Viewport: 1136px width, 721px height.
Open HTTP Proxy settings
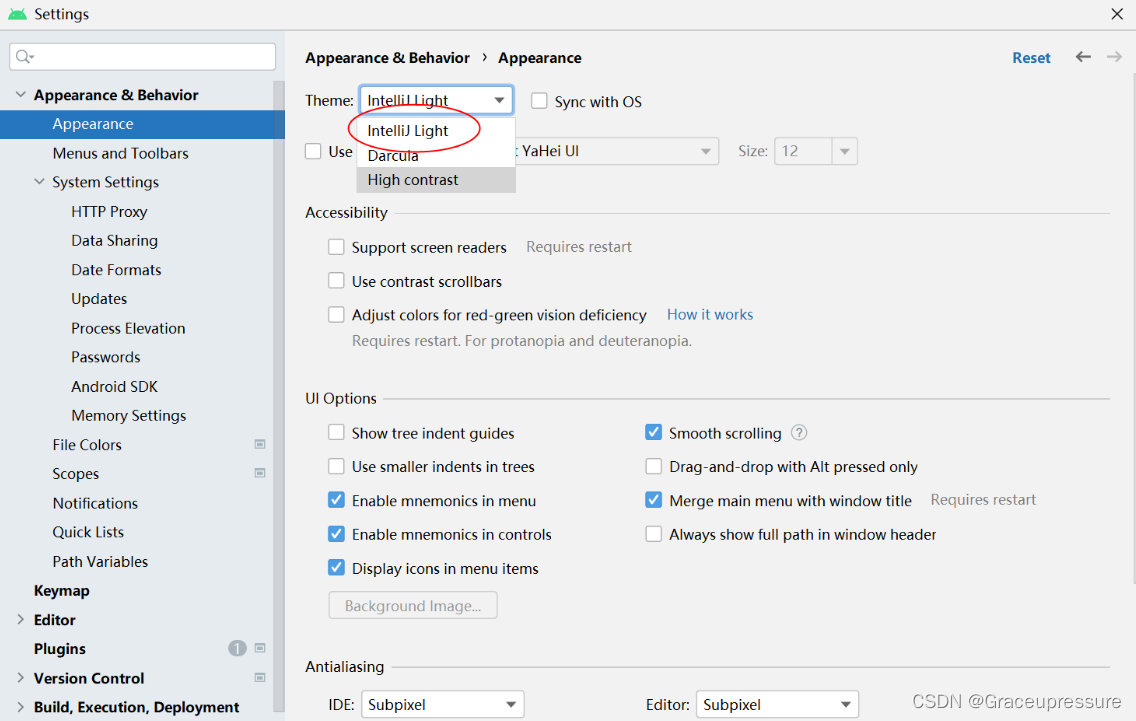pyautogui.click(x=109, y=212)
